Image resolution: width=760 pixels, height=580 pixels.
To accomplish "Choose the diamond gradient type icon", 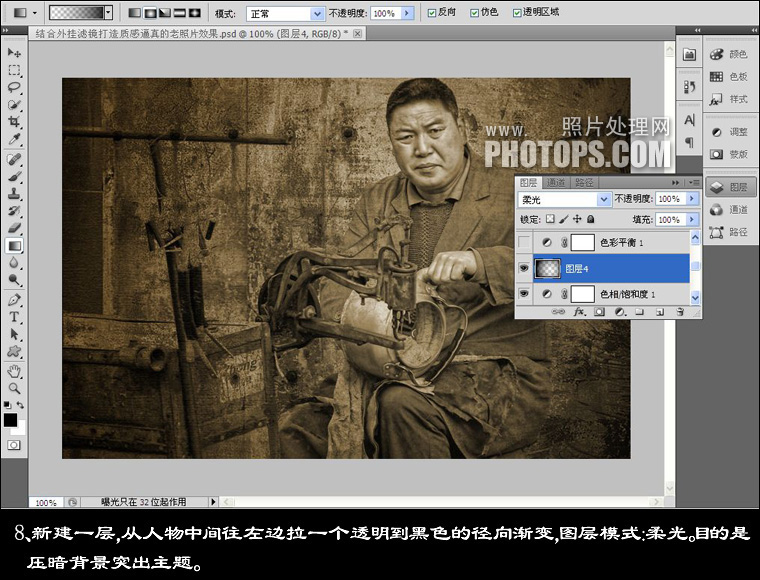I will pyautogui.click(x=195, y=13).
